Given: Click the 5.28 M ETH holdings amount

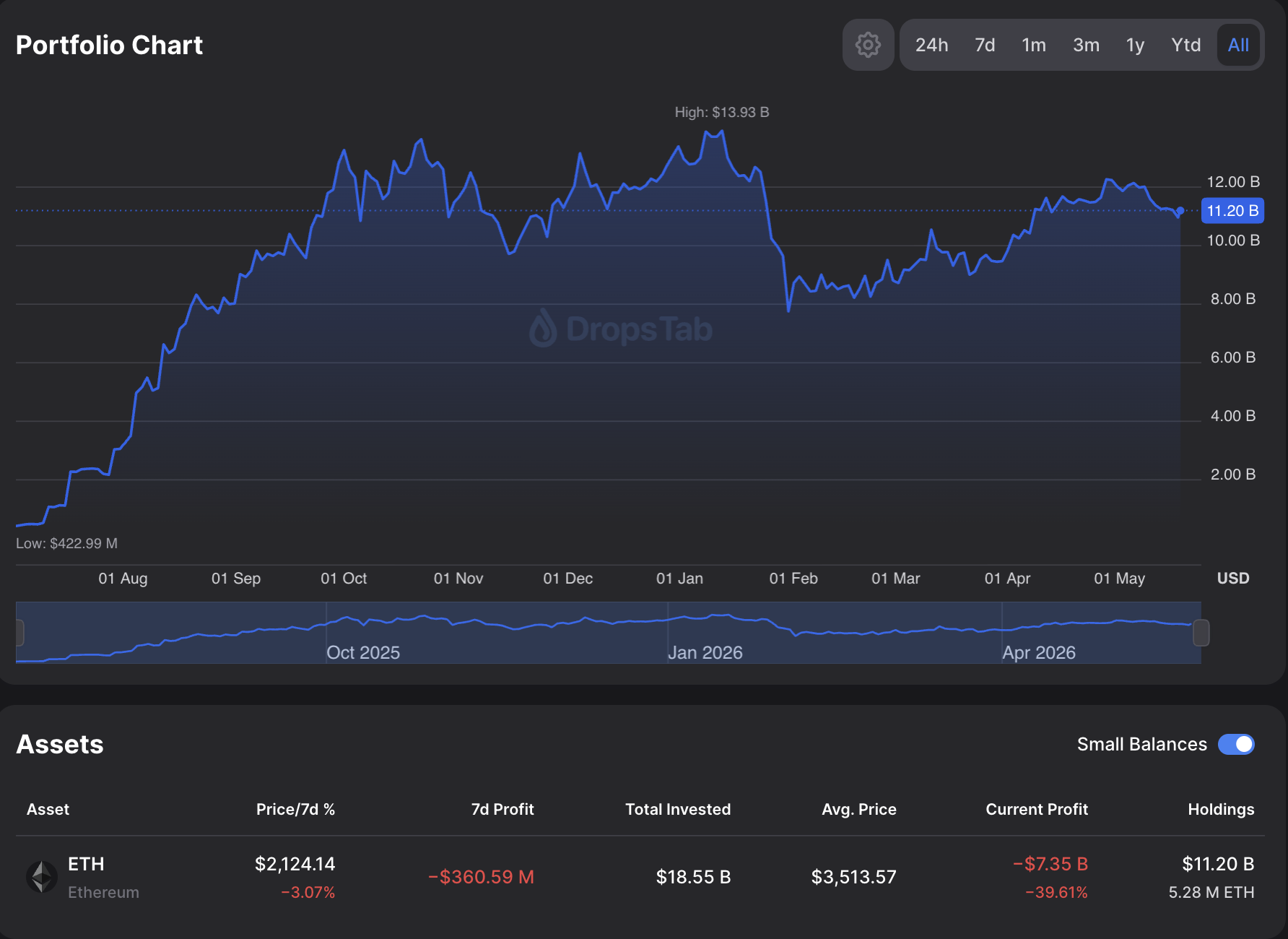Looking at the screenshot, I should click(1211, 892).
